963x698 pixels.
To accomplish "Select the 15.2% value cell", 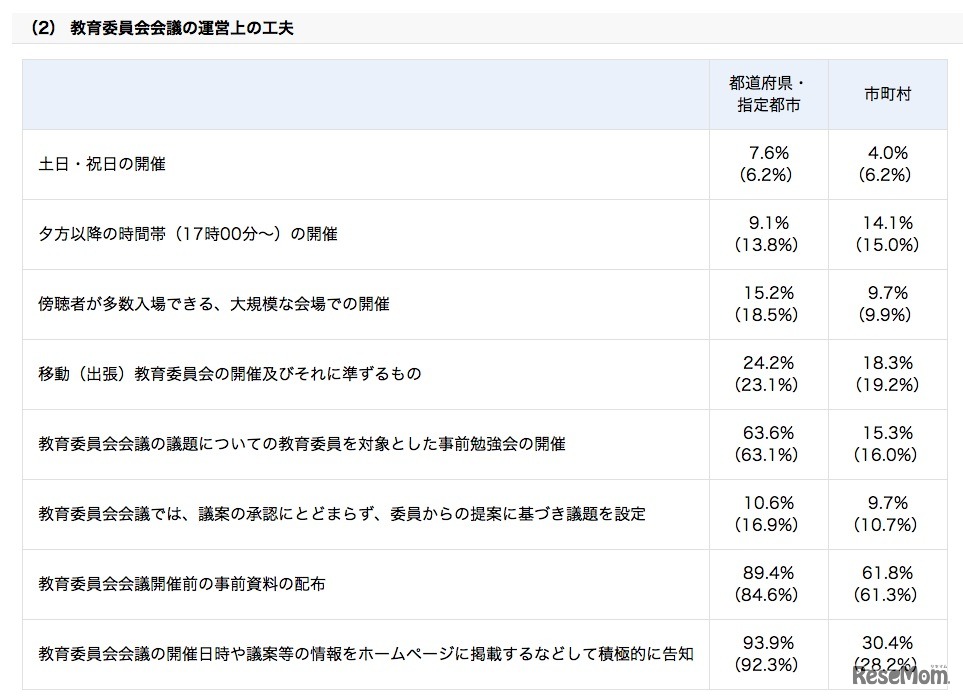I will (769, 293).
